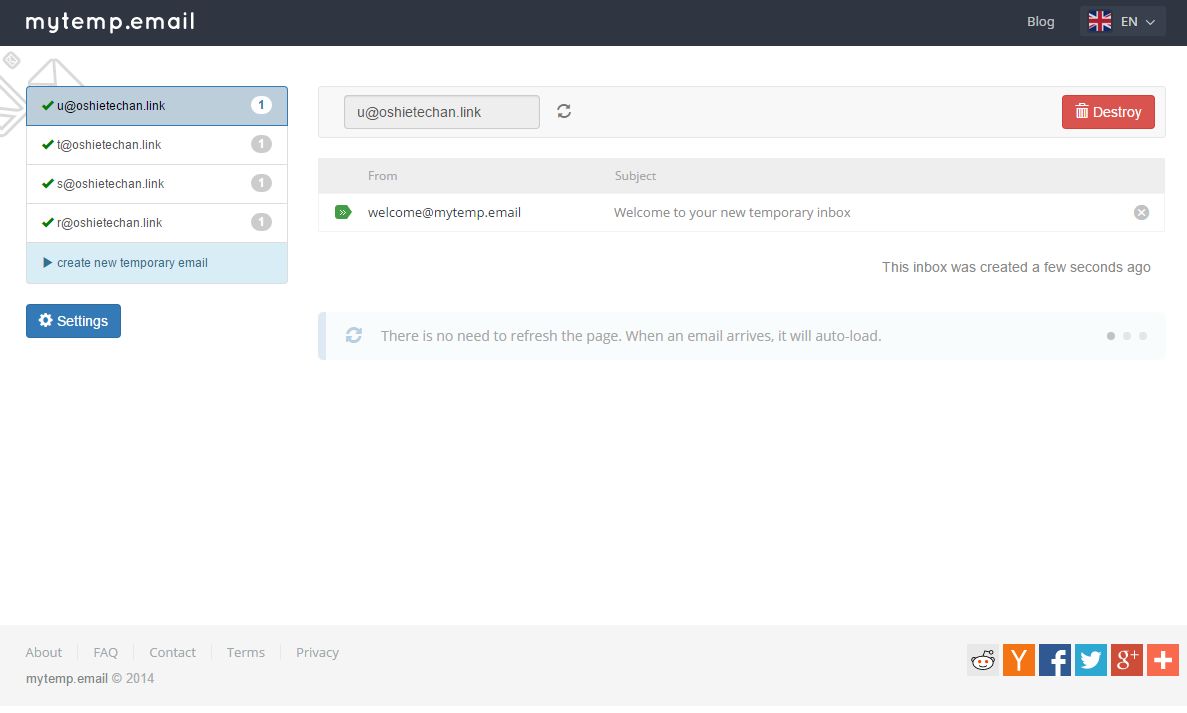This screenshot has width=1187, height=713.
Task: Delete the welcome email with the X icon
Action: (1141, 213)
